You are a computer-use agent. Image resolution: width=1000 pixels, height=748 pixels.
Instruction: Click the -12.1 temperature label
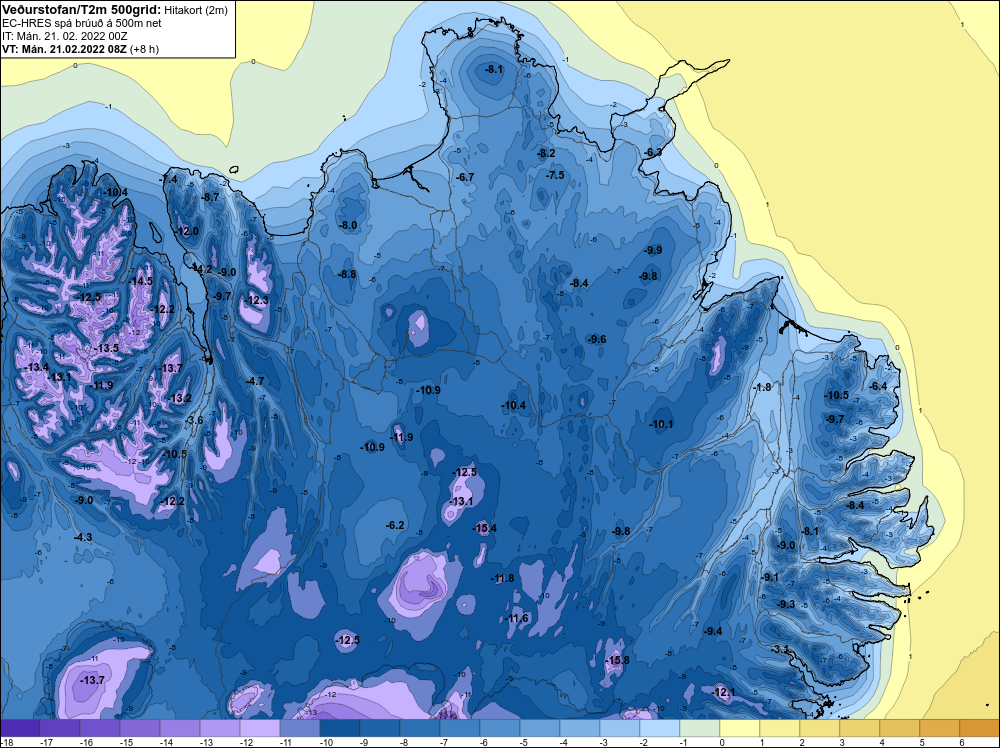tap(724, 693)
